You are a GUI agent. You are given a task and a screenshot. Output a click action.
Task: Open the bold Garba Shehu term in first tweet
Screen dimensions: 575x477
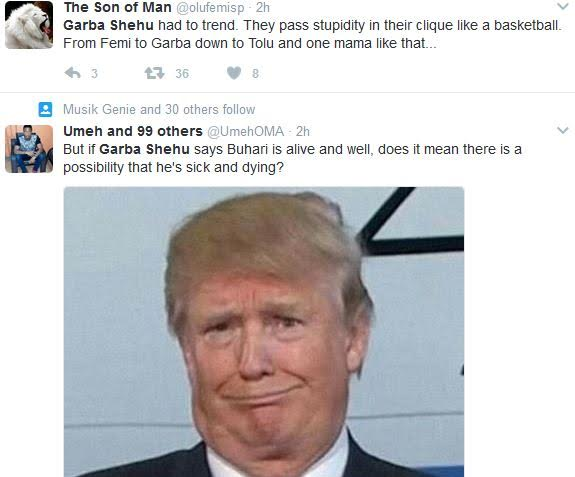109,25
